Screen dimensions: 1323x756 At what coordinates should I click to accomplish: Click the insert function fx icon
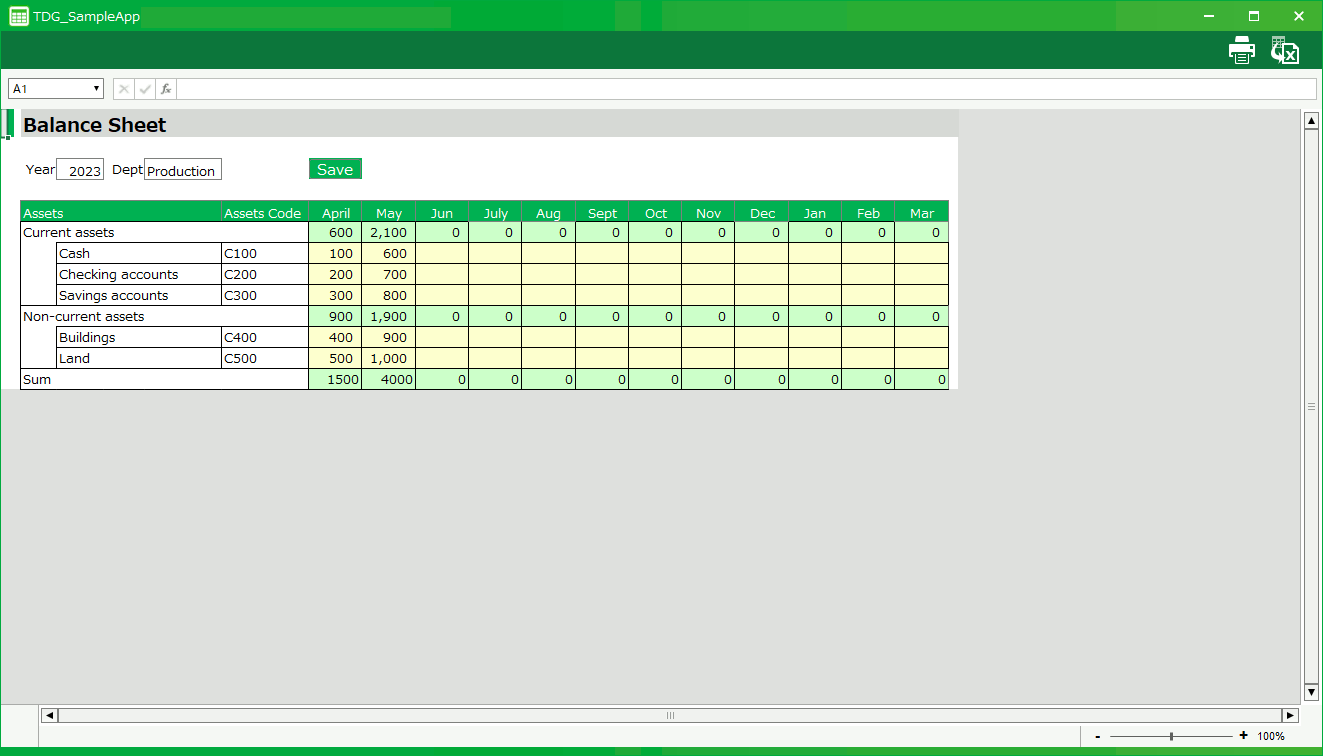click(166, 89)
